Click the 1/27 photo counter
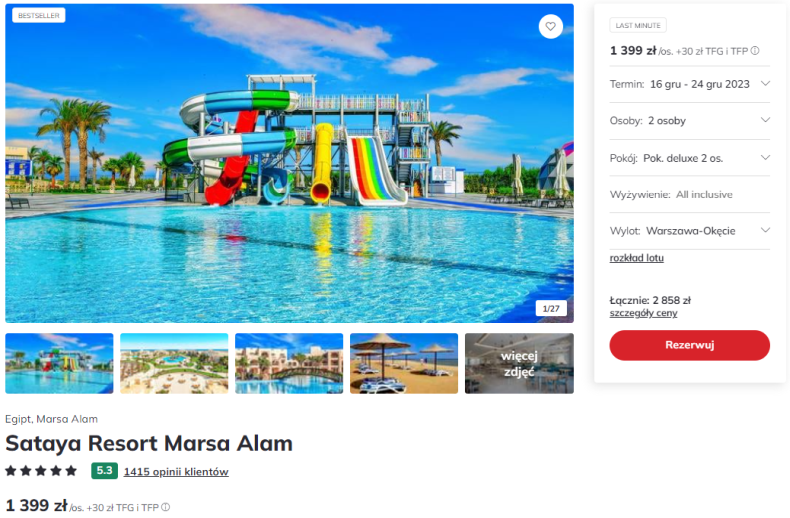The width and height of the screenshot is (790, 518). (551, 308)
